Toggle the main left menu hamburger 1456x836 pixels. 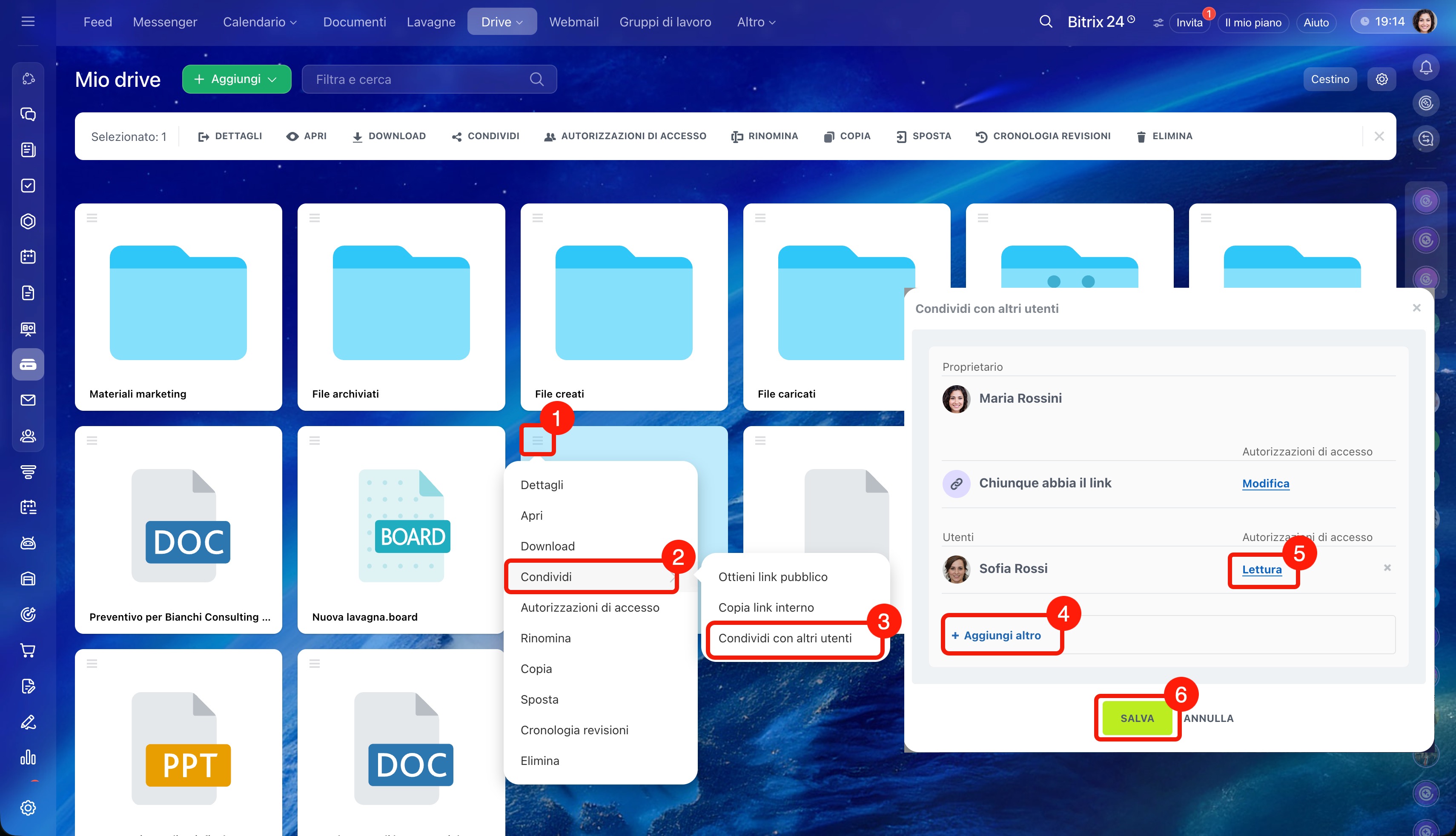28,22
